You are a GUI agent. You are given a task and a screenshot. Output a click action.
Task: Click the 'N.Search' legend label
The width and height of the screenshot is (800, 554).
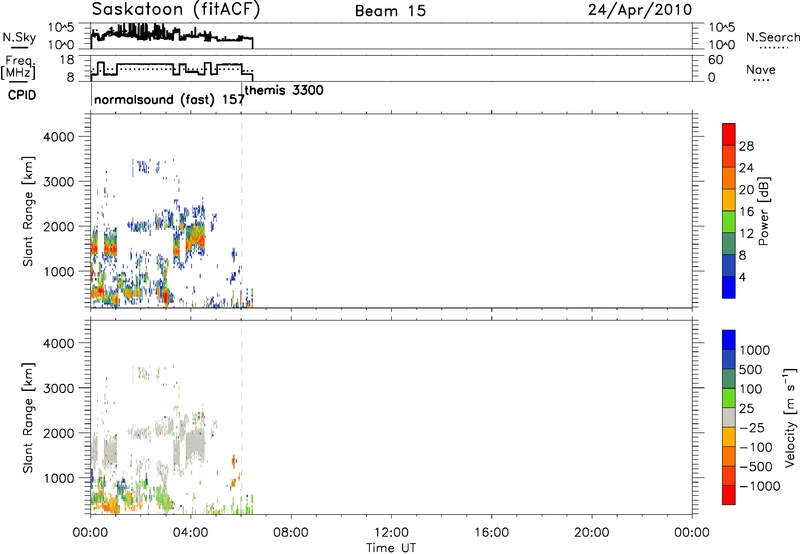(x=773, y=37)
